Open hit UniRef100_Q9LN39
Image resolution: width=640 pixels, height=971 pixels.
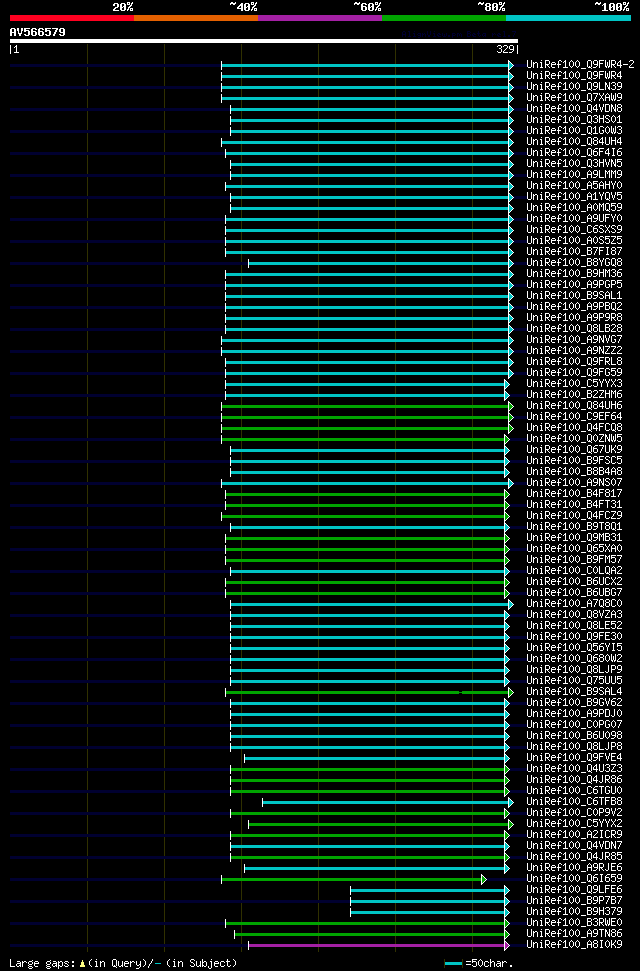tap(574, 87)
